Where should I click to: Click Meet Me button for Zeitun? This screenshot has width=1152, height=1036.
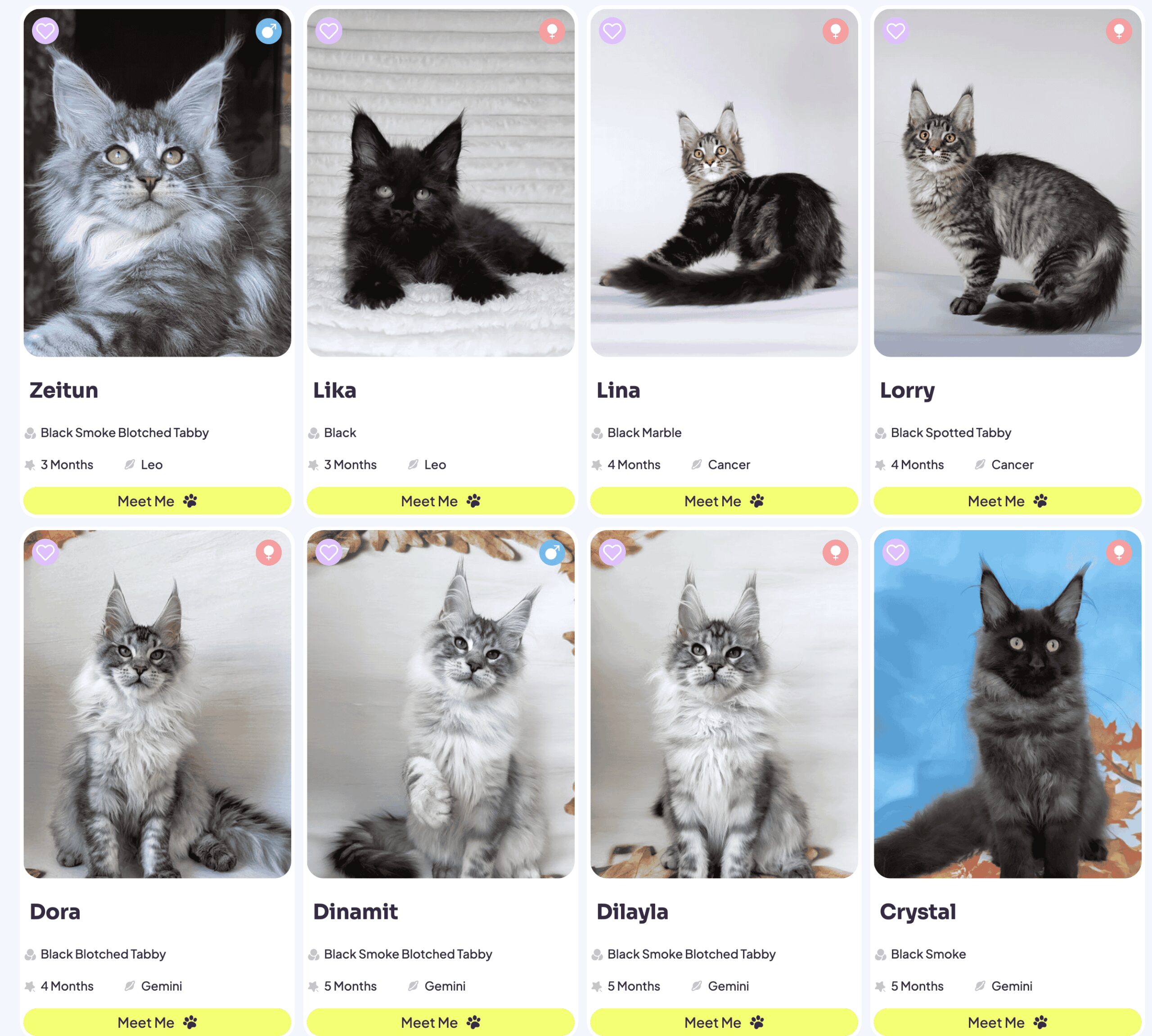click(157, 501)
